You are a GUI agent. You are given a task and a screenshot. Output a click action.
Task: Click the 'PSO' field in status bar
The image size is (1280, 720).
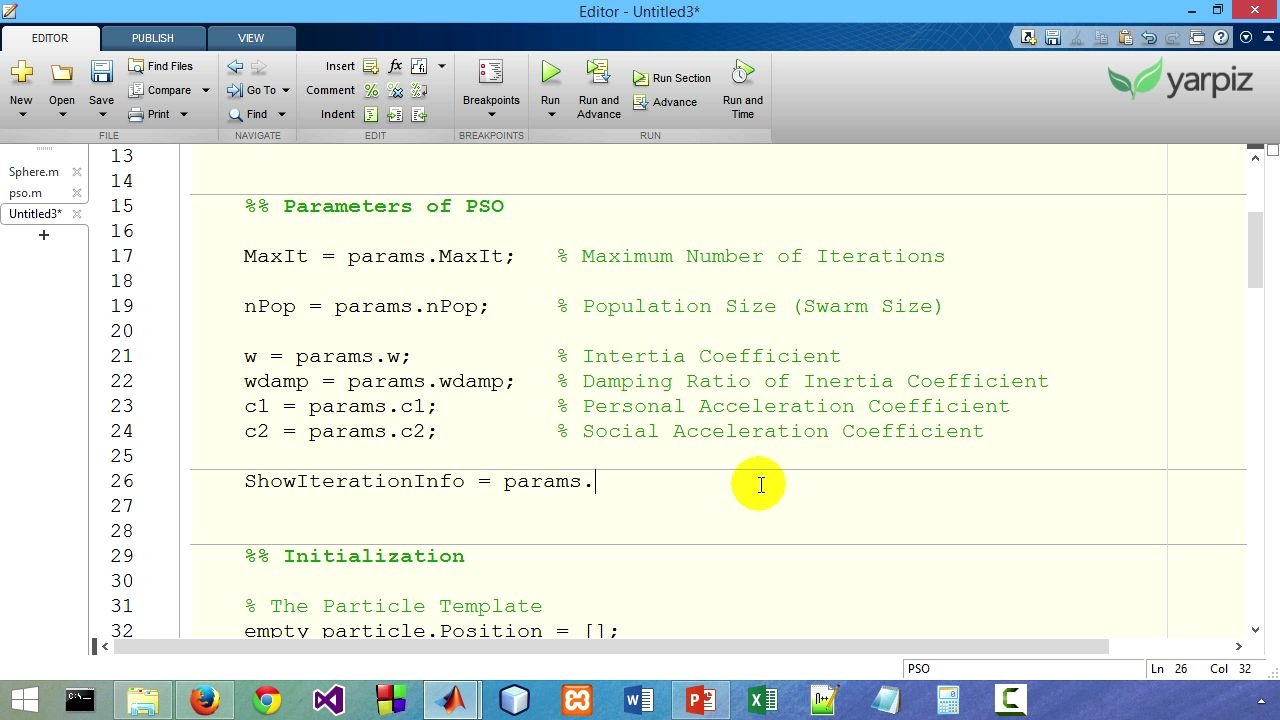click(x=1024, y=669)
